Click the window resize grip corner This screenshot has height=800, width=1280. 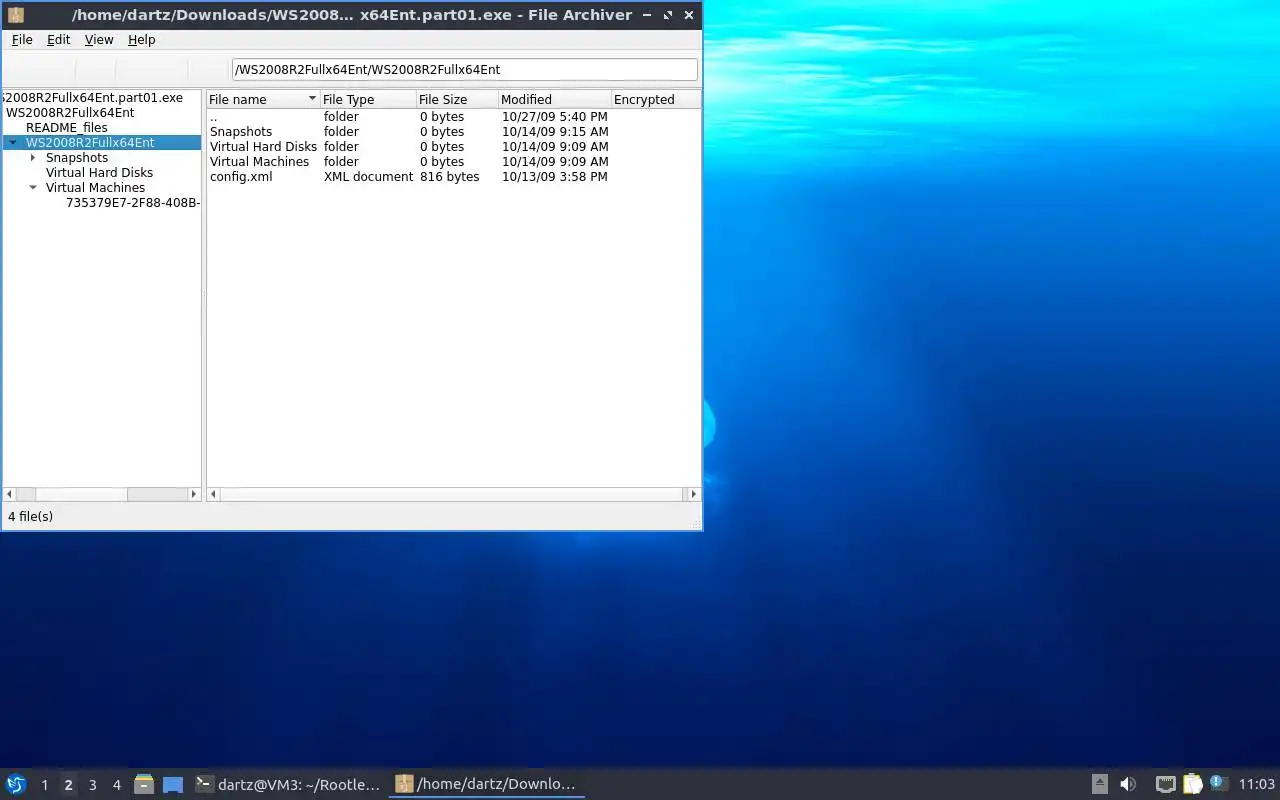(696, 524)
